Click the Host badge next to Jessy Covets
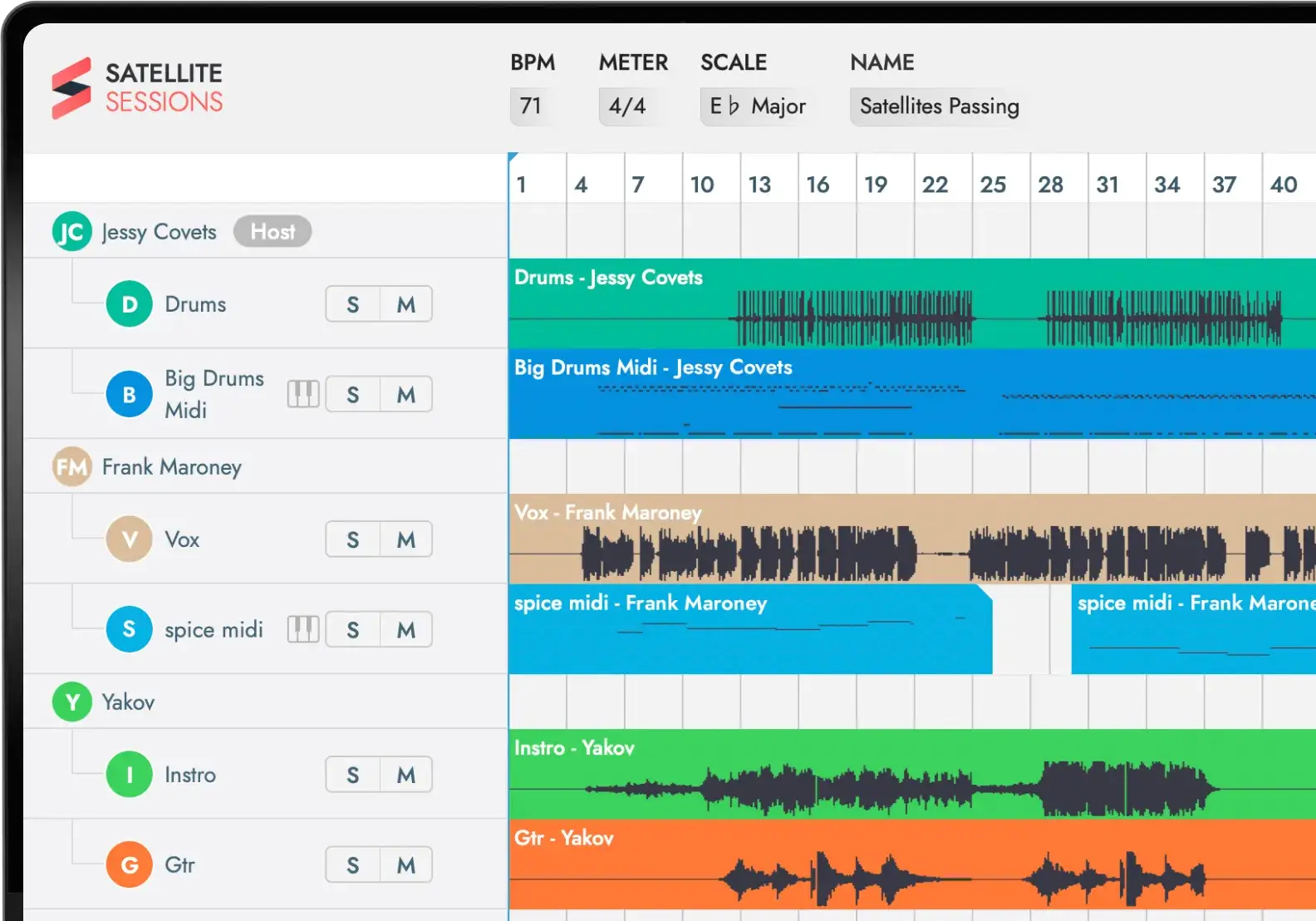The height and width of the screenshot is (921, 1316). click(x=273, y=232)
